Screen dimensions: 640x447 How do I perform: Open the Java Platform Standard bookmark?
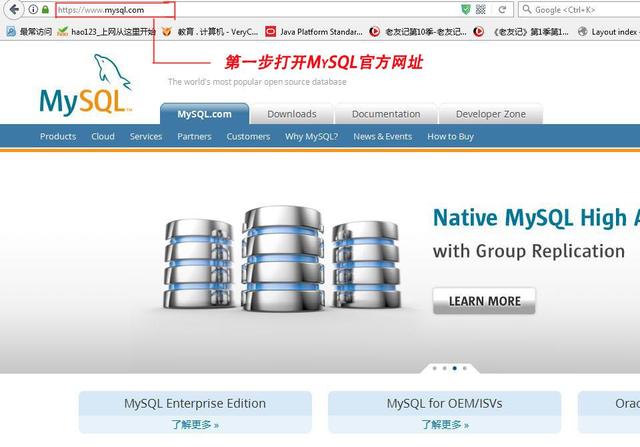[x=314, y=31]
